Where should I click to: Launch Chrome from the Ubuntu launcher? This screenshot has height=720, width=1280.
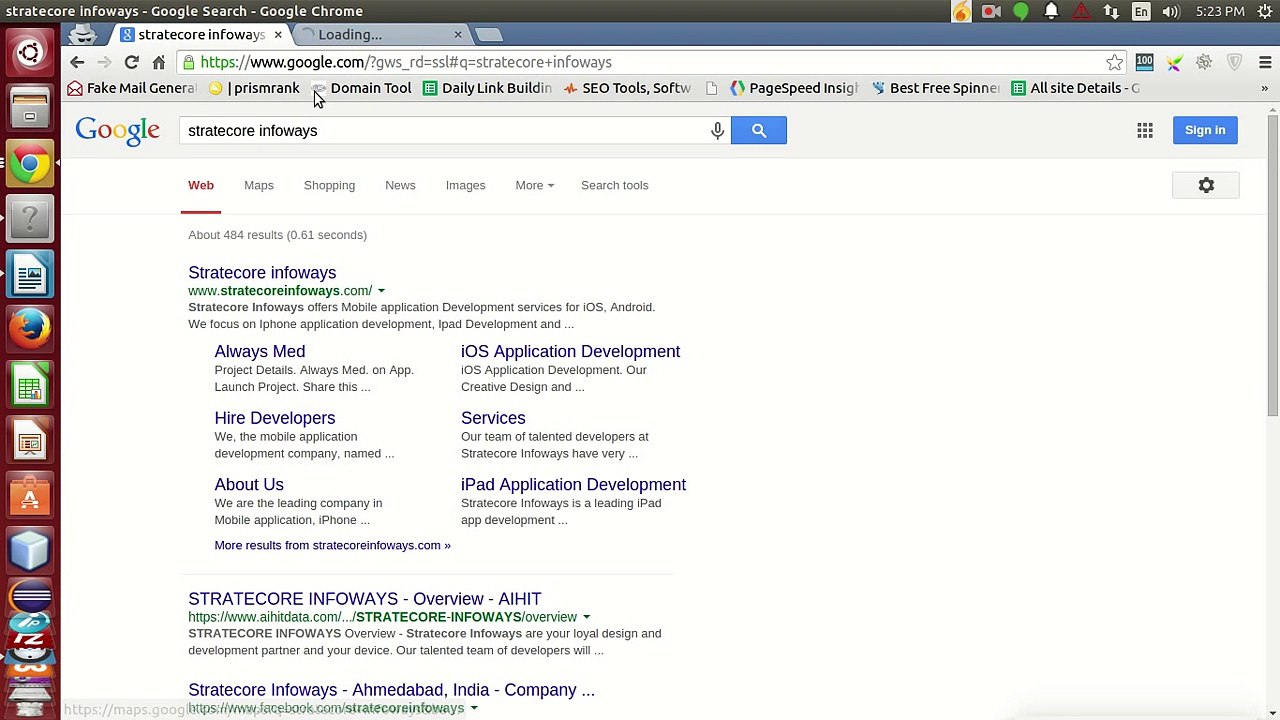click(x=30, y=164)
